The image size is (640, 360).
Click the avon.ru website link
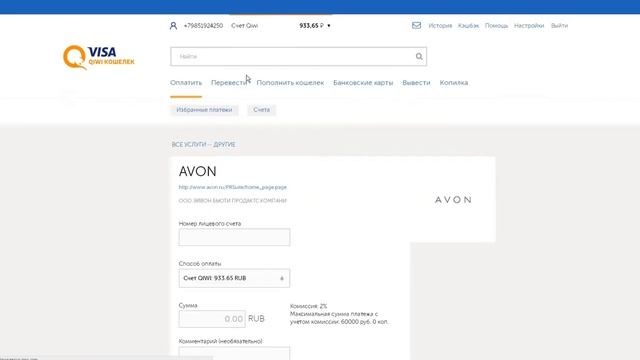click(x=233, y=187)
